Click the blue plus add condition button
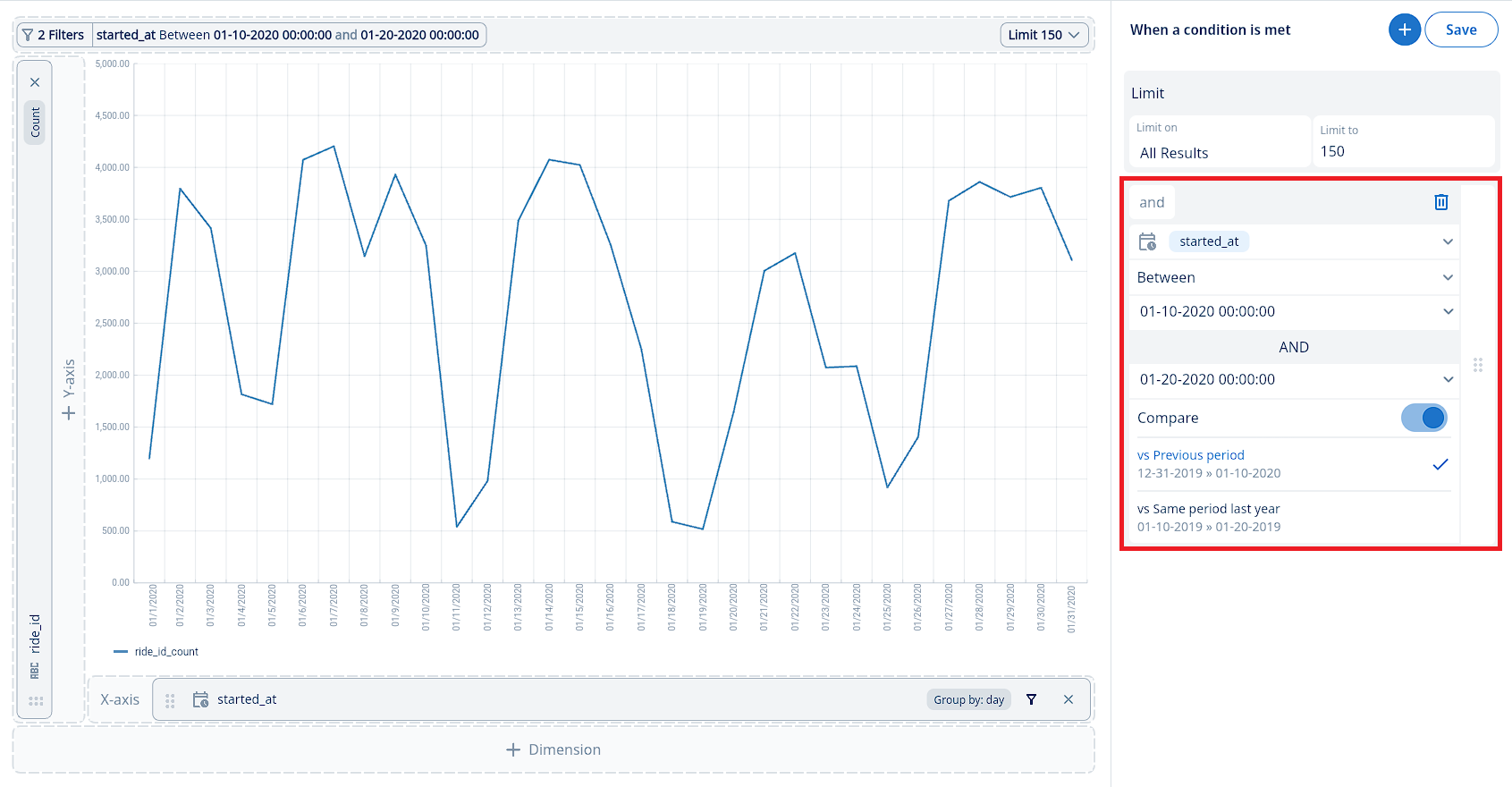The height and width of the screenshot is (787, 1512). coord(1404,30)
